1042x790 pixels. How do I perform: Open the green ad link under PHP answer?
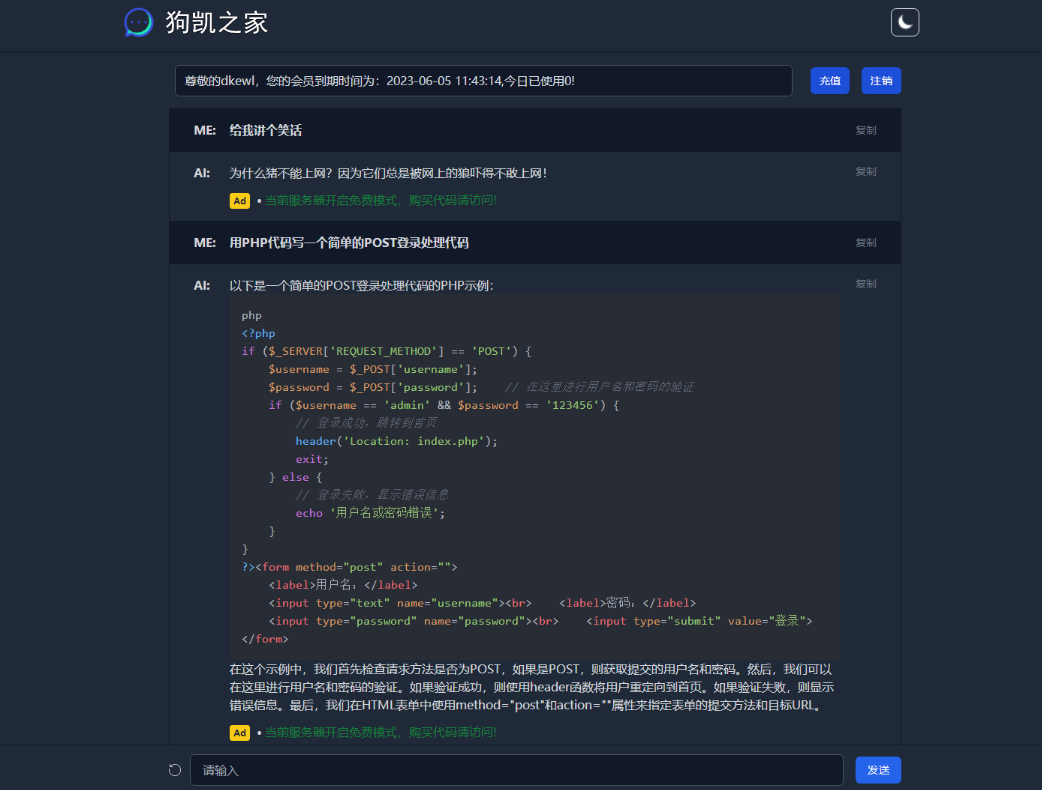coord(380,732)
